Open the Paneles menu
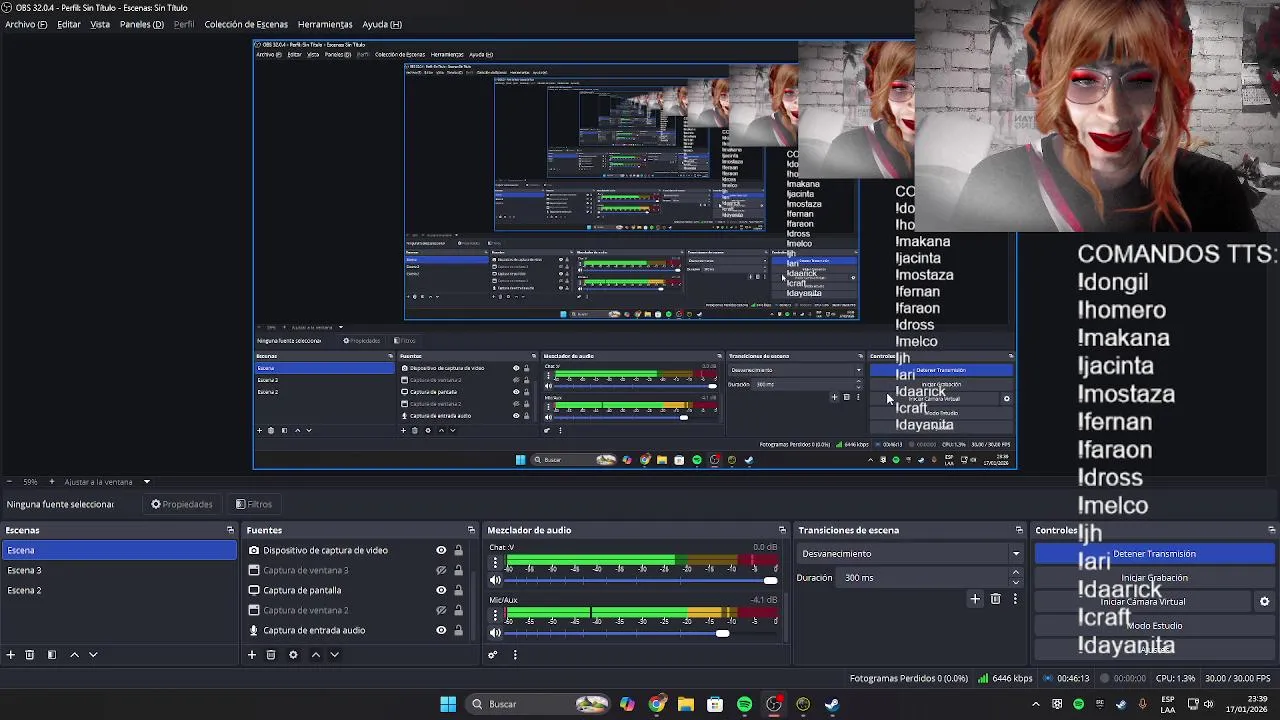The image size is (1280, 720). pyautogui.click(x=142, y=24)
